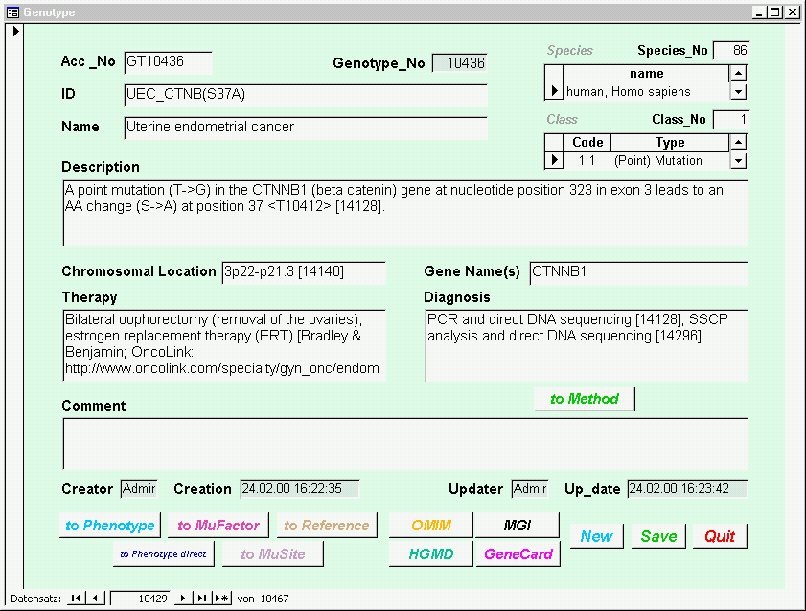806x611 pixels.
Task: Open the 'to MuFactor' link button
Action: pyautogui.click(x=219, y=525)
